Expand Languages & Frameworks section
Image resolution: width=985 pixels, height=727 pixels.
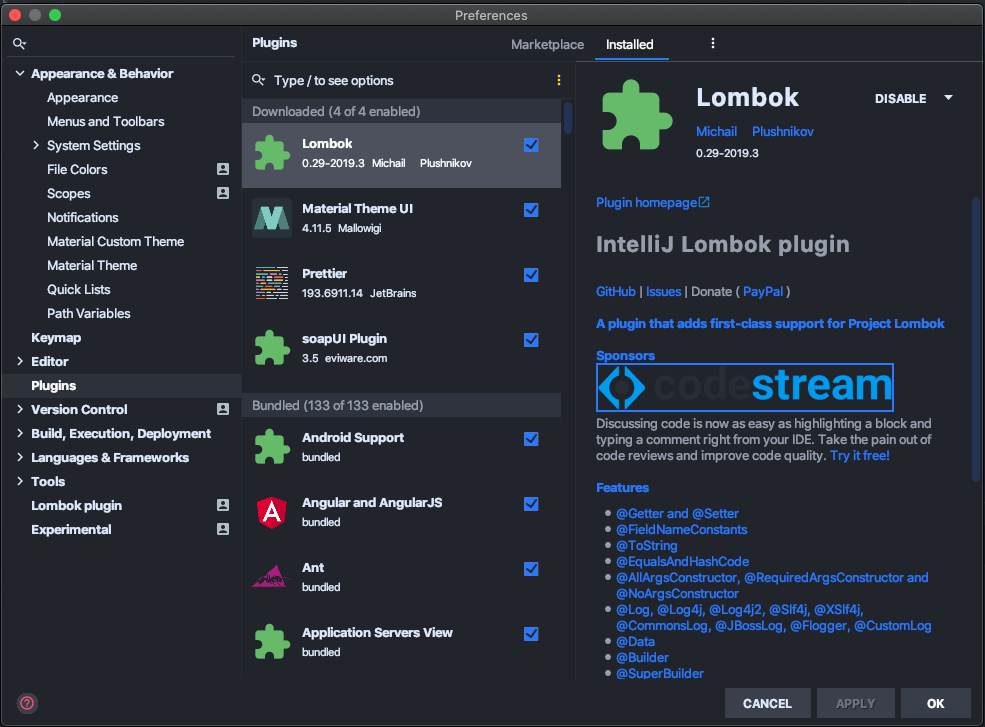tap(20, 457)
